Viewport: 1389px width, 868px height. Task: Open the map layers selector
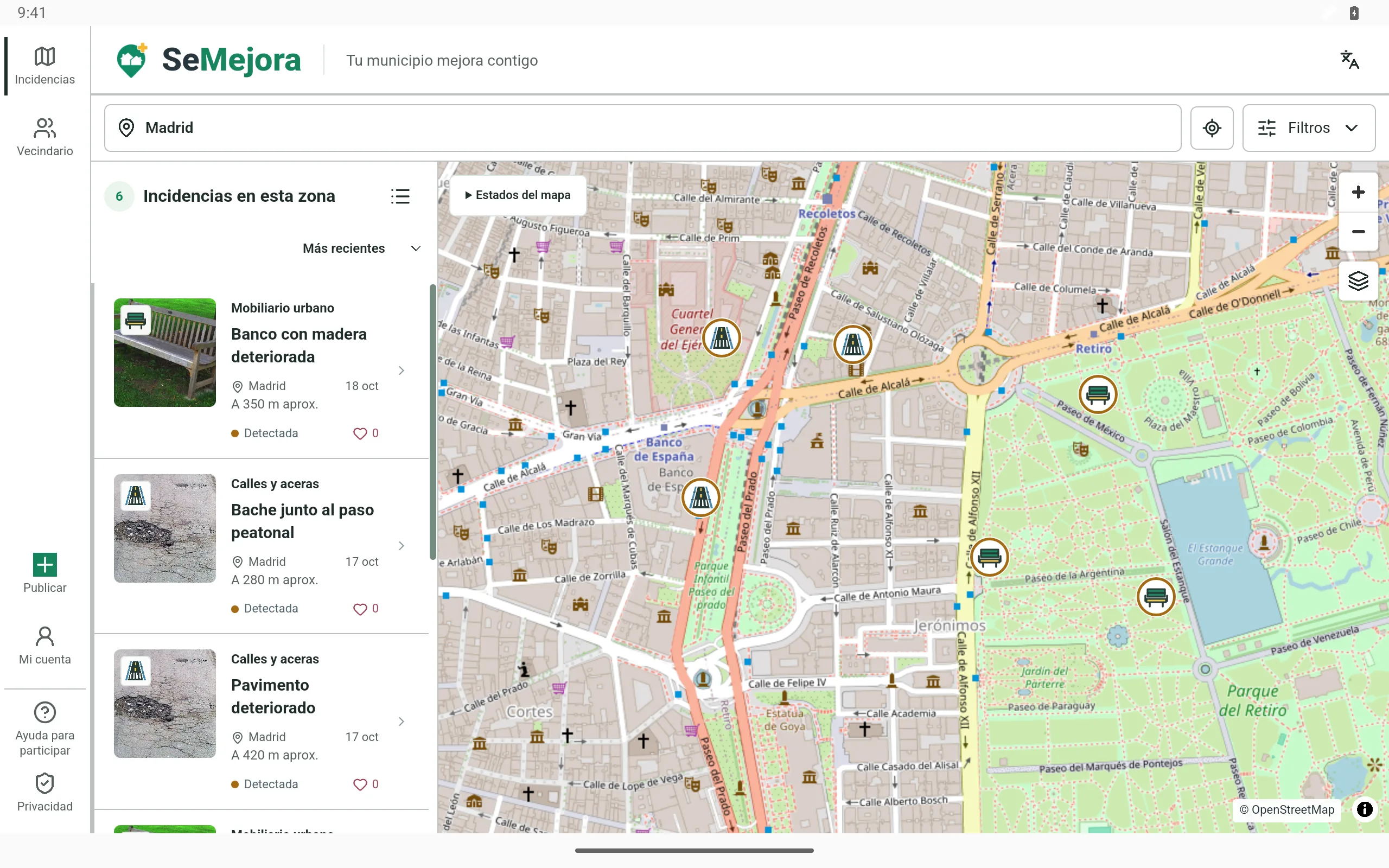click(1358, 282)
